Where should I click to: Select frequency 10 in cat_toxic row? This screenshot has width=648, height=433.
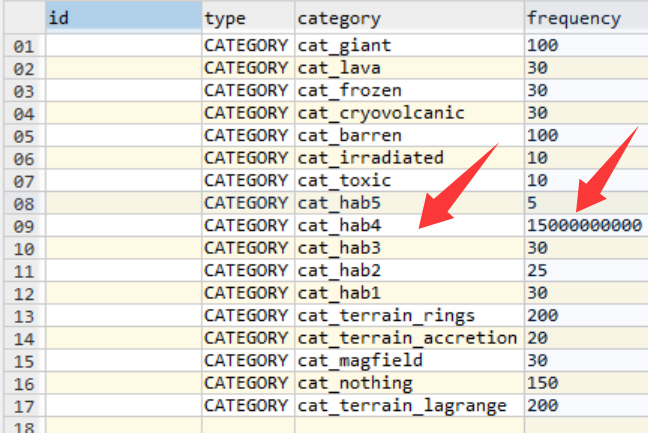point(586,181)
